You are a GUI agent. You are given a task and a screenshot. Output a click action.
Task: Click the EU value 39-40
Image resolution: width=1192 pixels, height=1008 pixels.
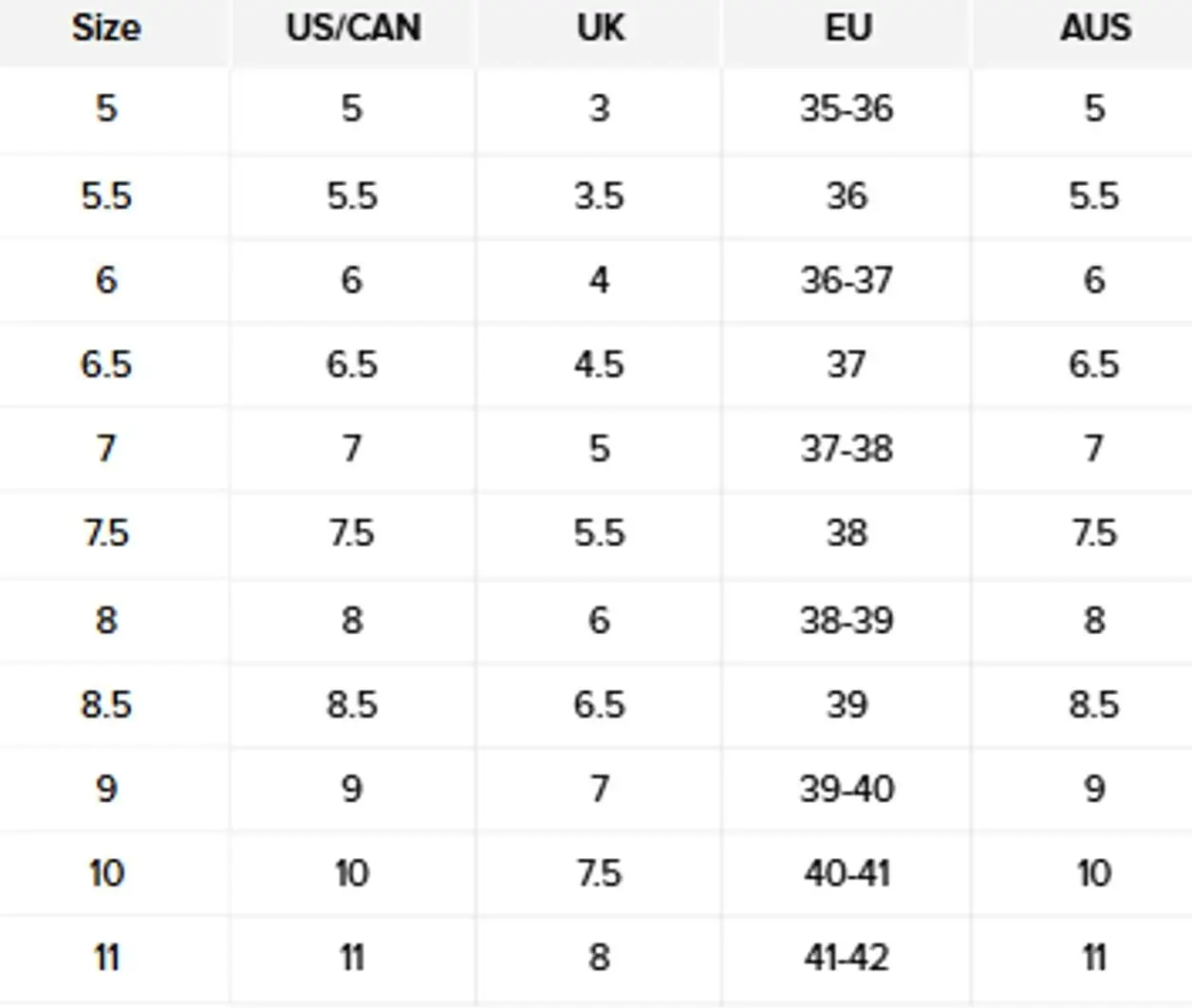click(x=847, y=789)
